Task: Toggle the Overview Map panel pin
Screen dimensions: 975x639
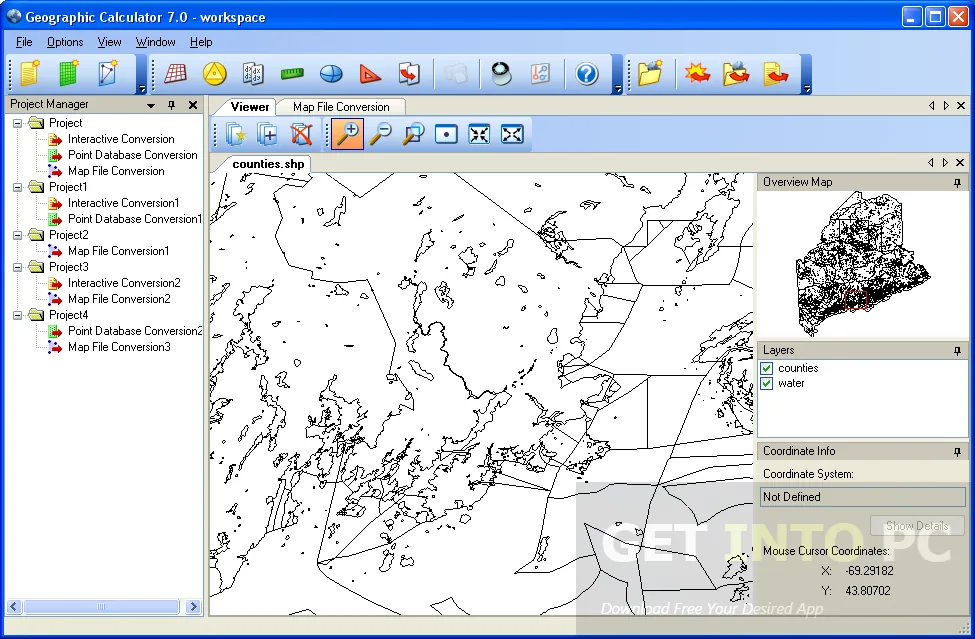Action: coord(957,183)
